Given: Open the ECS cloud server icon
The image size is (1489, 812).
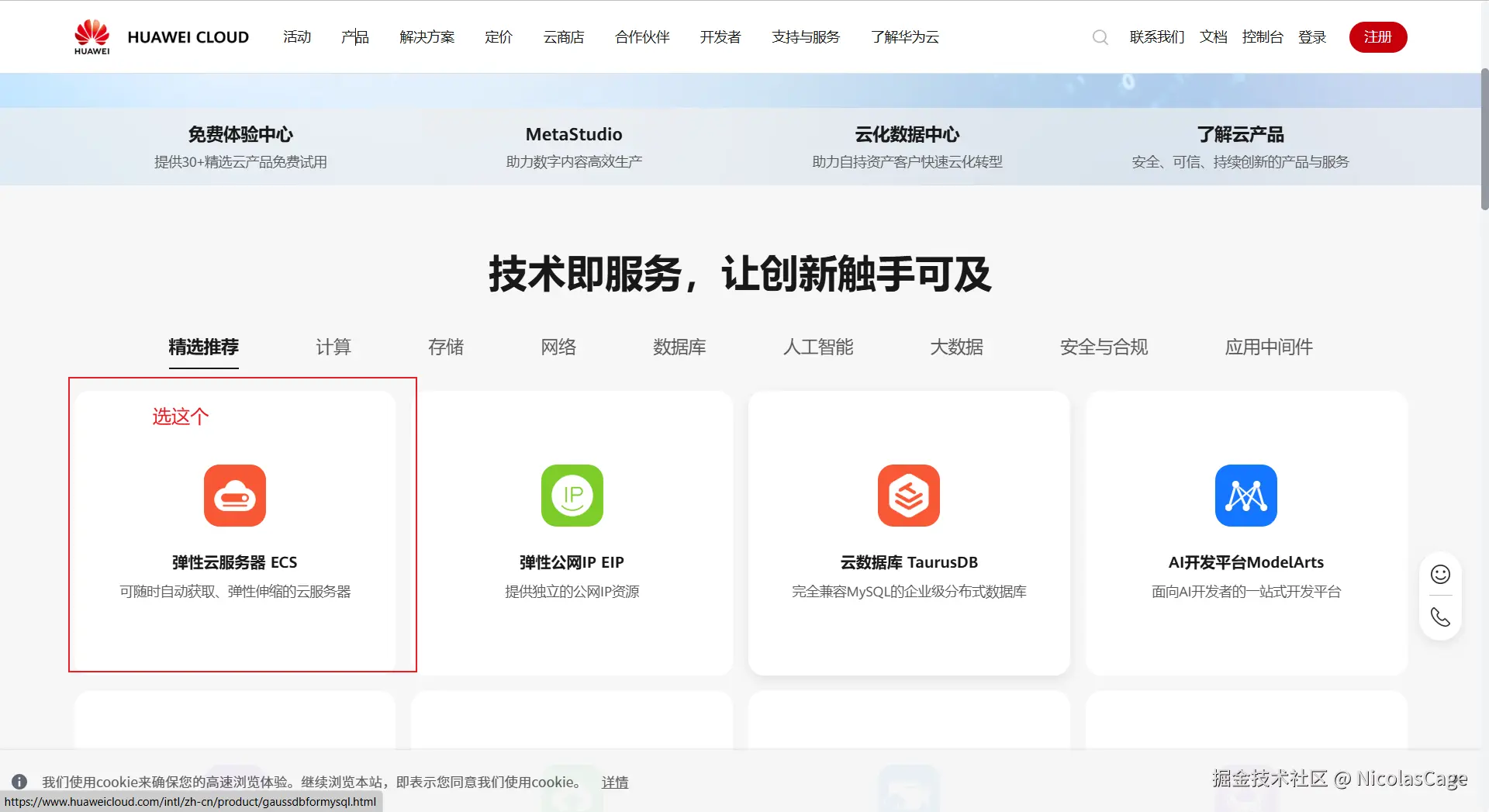Looking at the screenshot, I should click(235, 496).
